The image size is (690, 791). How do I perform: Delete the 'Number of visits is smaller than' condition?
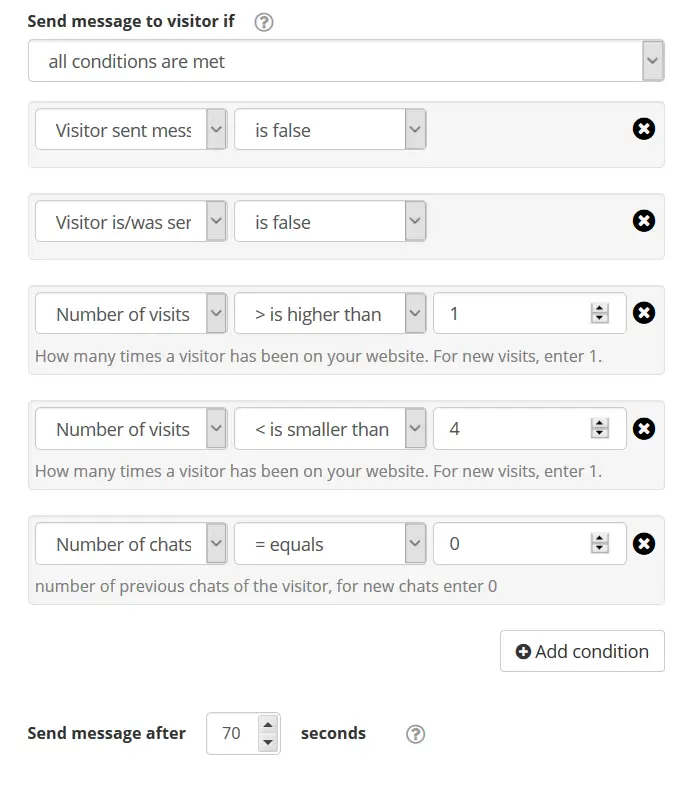644,429
